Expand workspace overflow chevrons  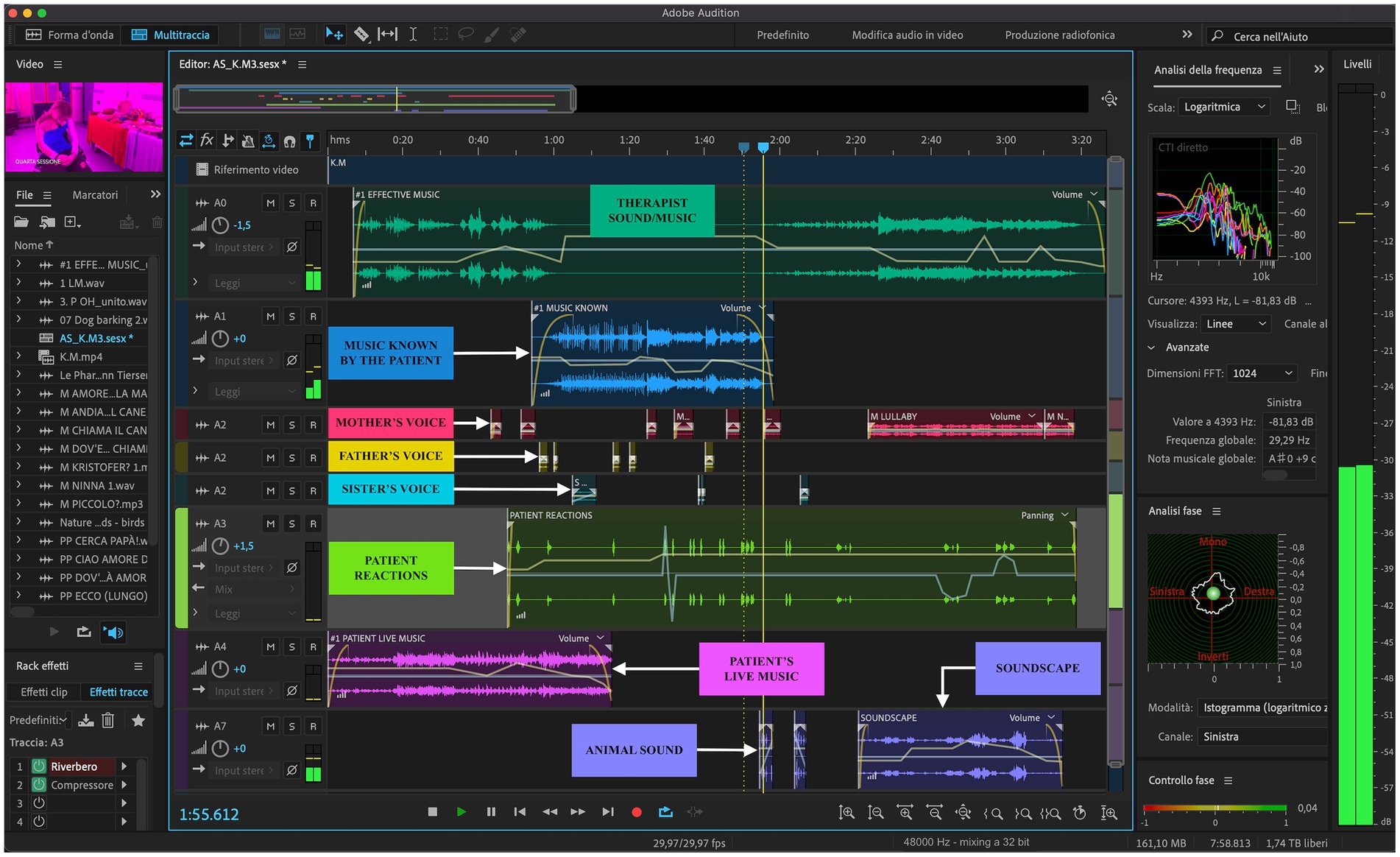1187,35
